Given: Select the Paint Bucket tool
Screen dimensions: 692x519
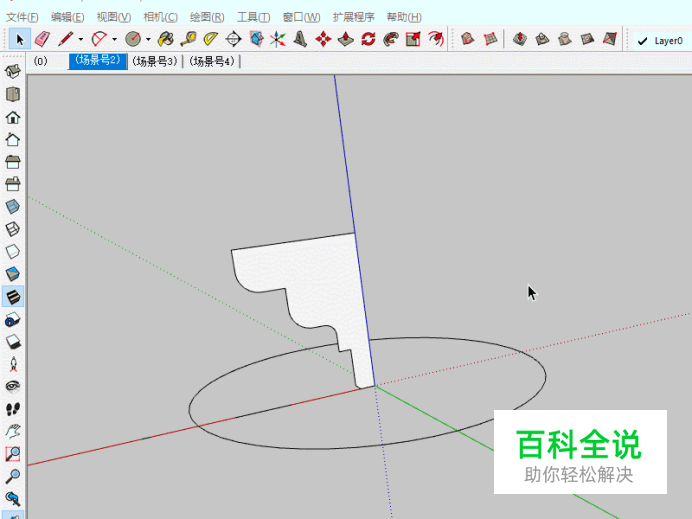Looking at the screenshot, I should point(166,39).
